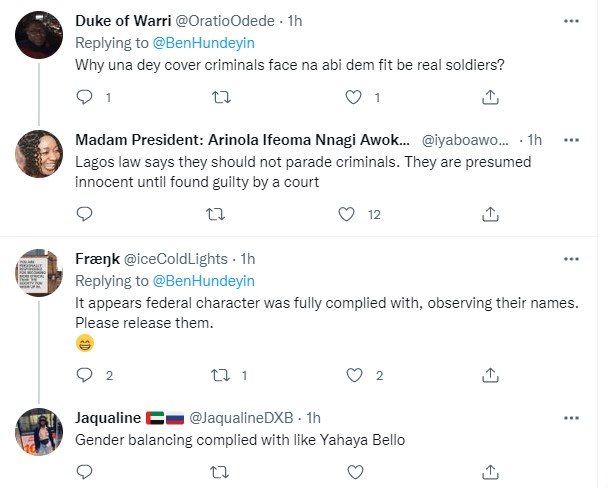Share Fræŋk's tweet
Image resolution: width=608 pixels, height=488 pixels.
pos(491,375)
